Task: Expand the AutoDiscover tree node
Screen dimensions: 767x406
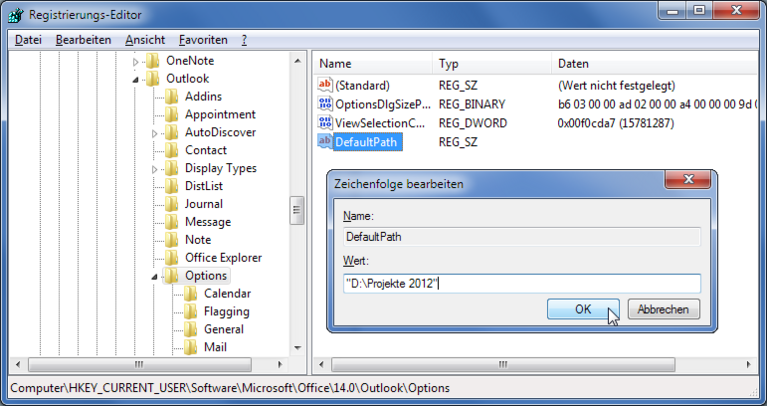Action: pyautogui.click(x=154, y=133)
